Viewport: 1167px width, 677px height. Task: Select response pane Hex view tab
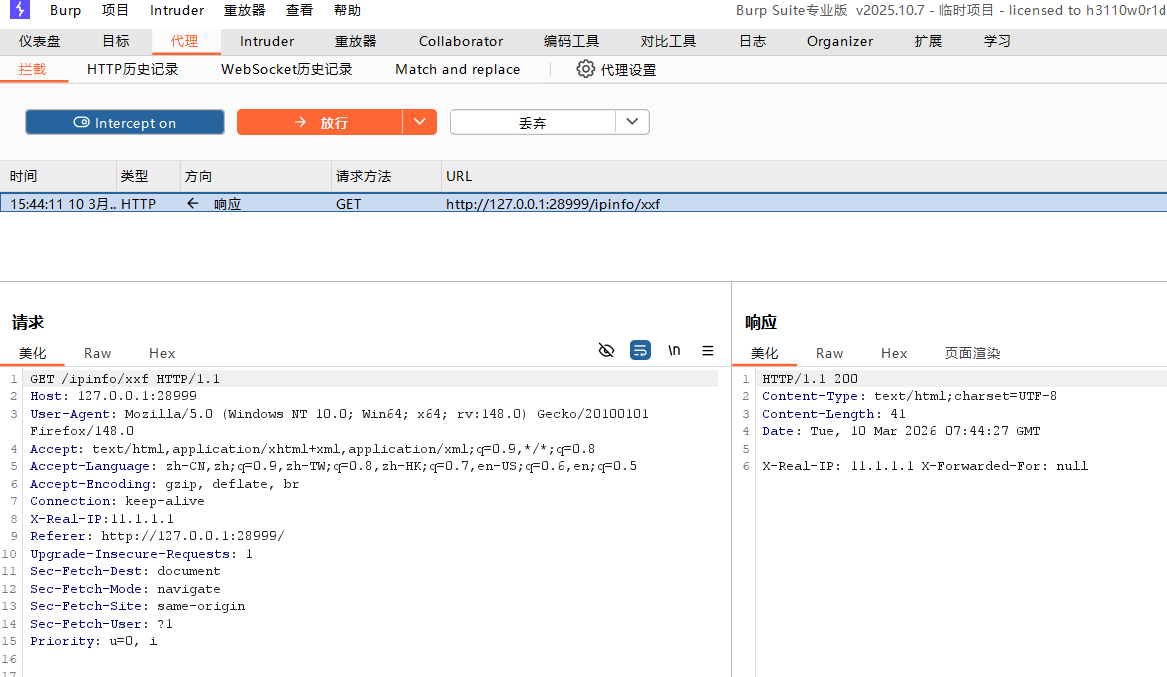tap(894, 353)
